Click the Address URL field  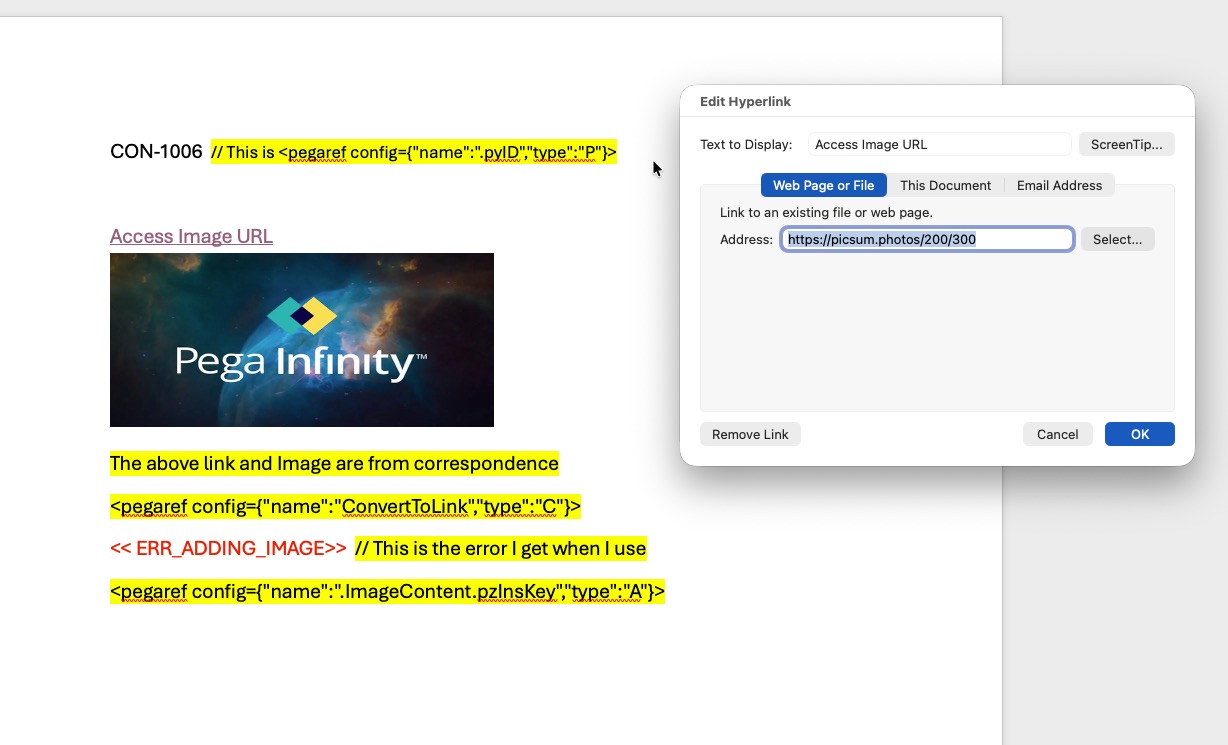coord(926,239)
